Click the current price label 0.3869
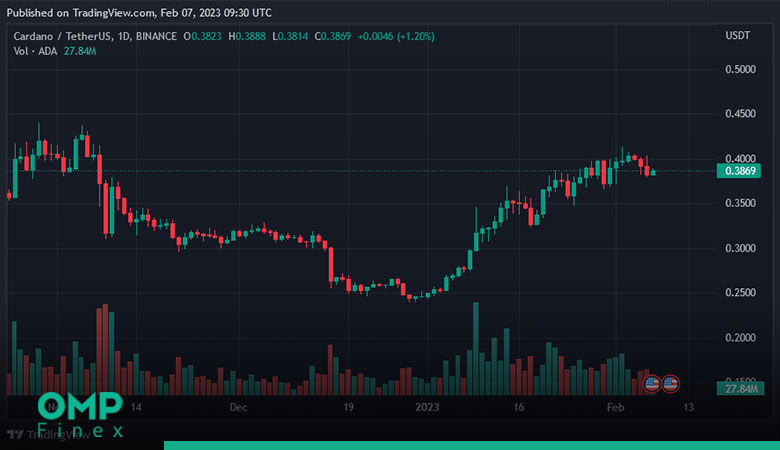This screenshot has height=450, width=780. 739,171
